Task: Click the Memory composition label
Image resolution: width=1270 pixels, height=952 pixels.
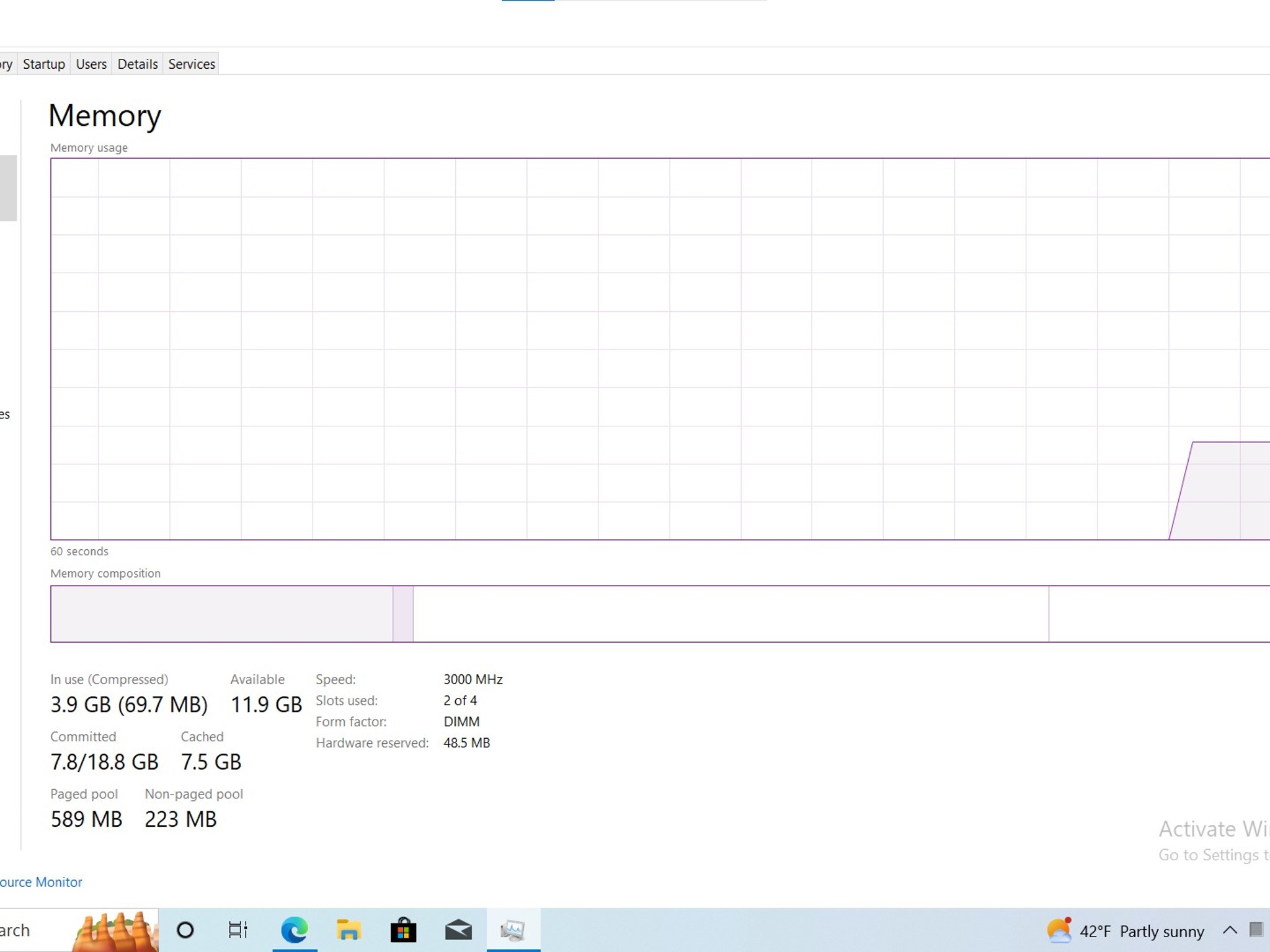Action: [105, 573]
